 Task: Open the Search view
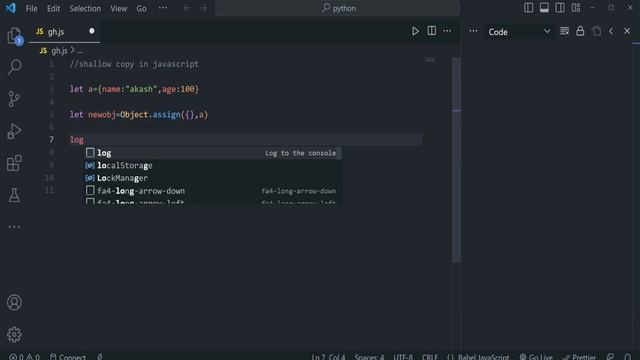click(15, 67)
